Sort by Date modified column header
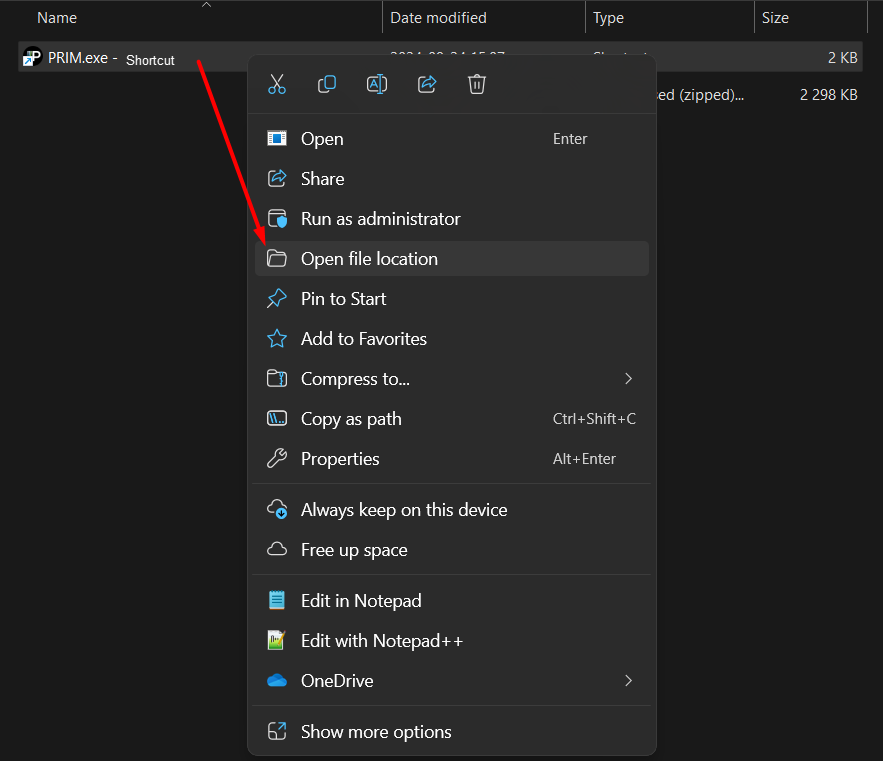883x761 pixels. click(438, 18)
